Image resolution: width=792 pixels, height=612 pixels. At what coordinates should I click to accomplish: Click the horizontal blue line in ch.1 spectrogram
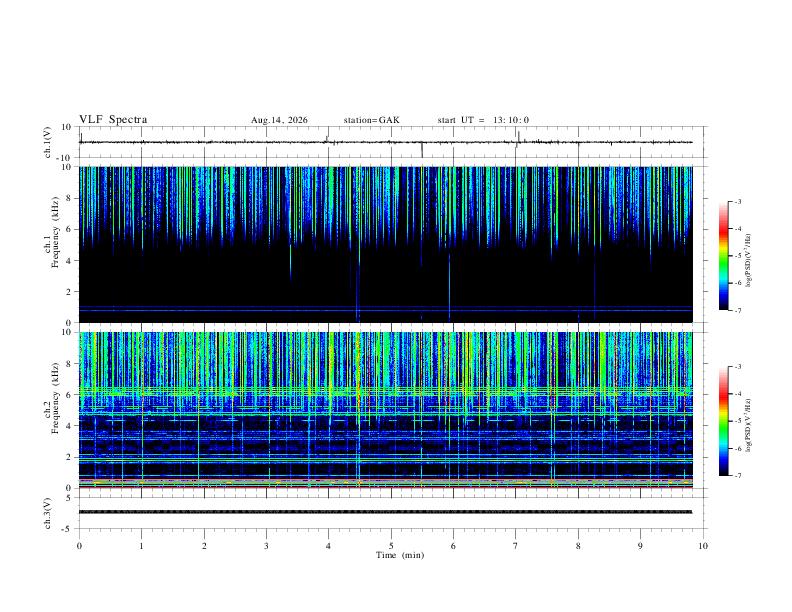[385, 309]
